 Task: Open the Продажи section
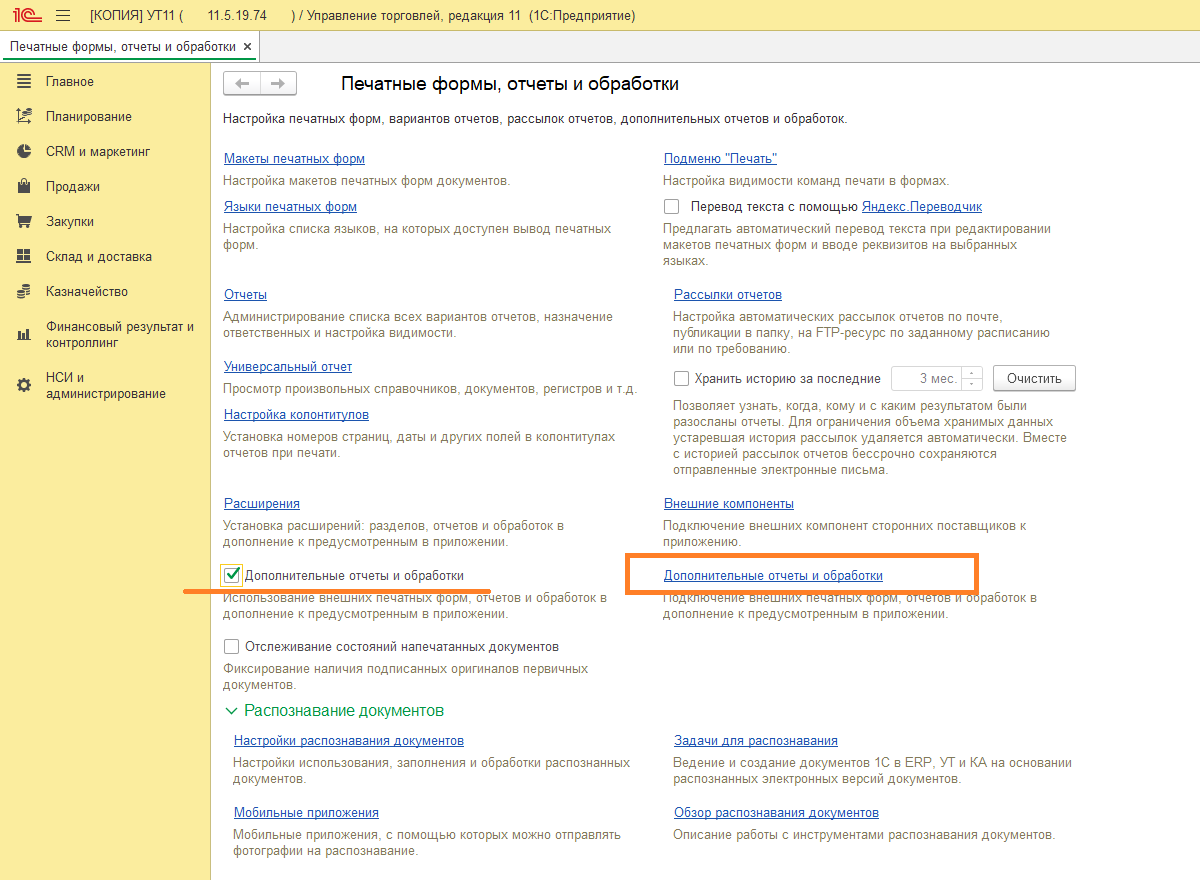(73, 187)
